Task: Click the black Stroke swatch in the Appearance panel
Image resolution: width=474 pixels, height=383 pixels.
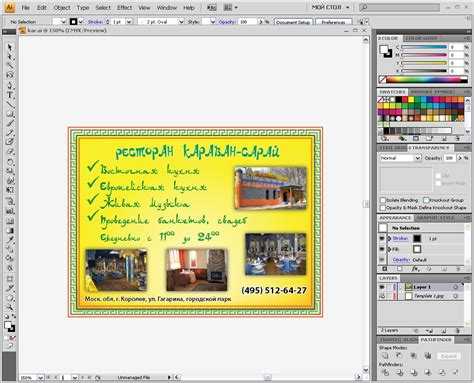Action: [x=417, y=238]
